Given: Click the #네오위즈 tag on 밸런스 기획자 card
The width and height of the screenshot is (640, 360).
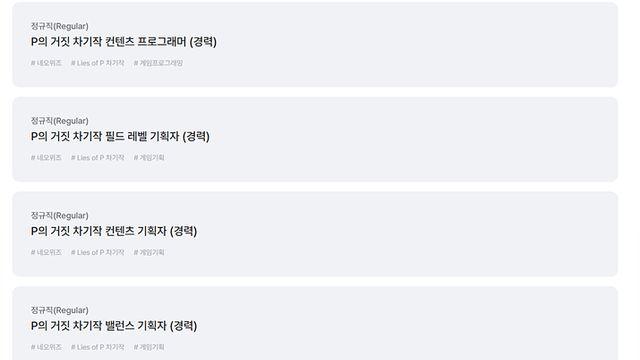Looking at the screenshot, I should click(46, 347).
